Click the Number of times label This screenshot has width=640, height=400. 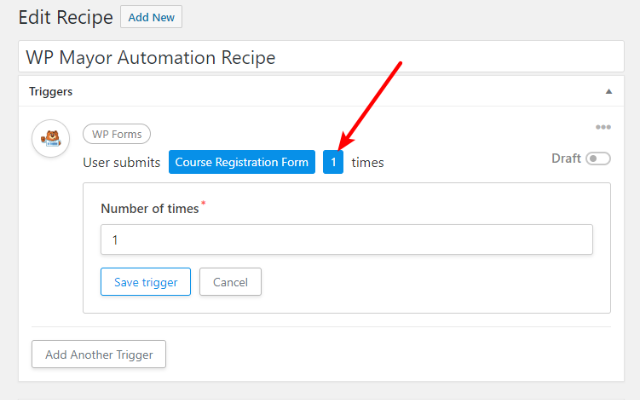point(150,209)
